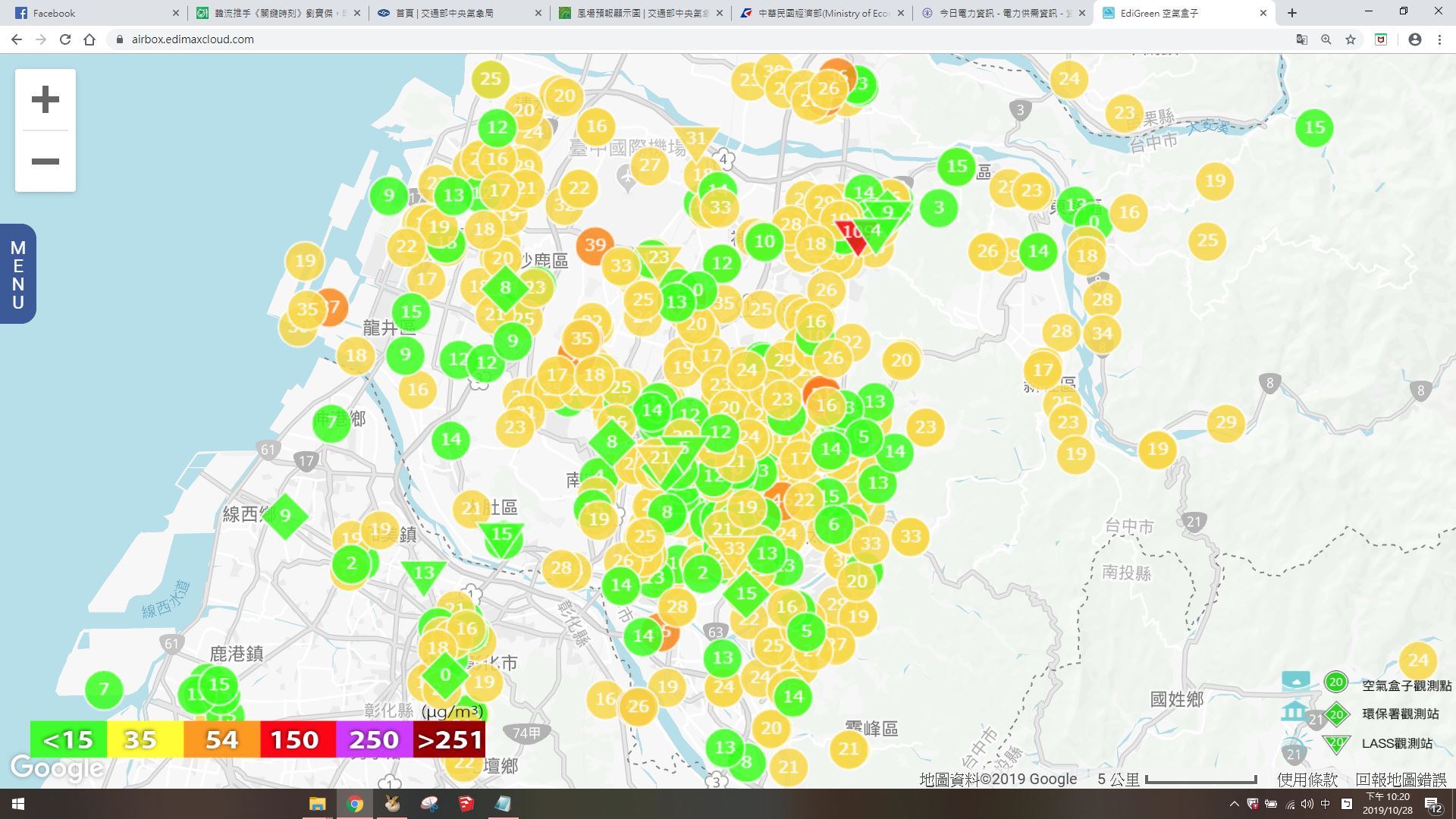The width and height of the screenshot is (1456, 819).
Task: Switch to the 風場預報顯示圖 tab
Action: (x=640, y=13)
